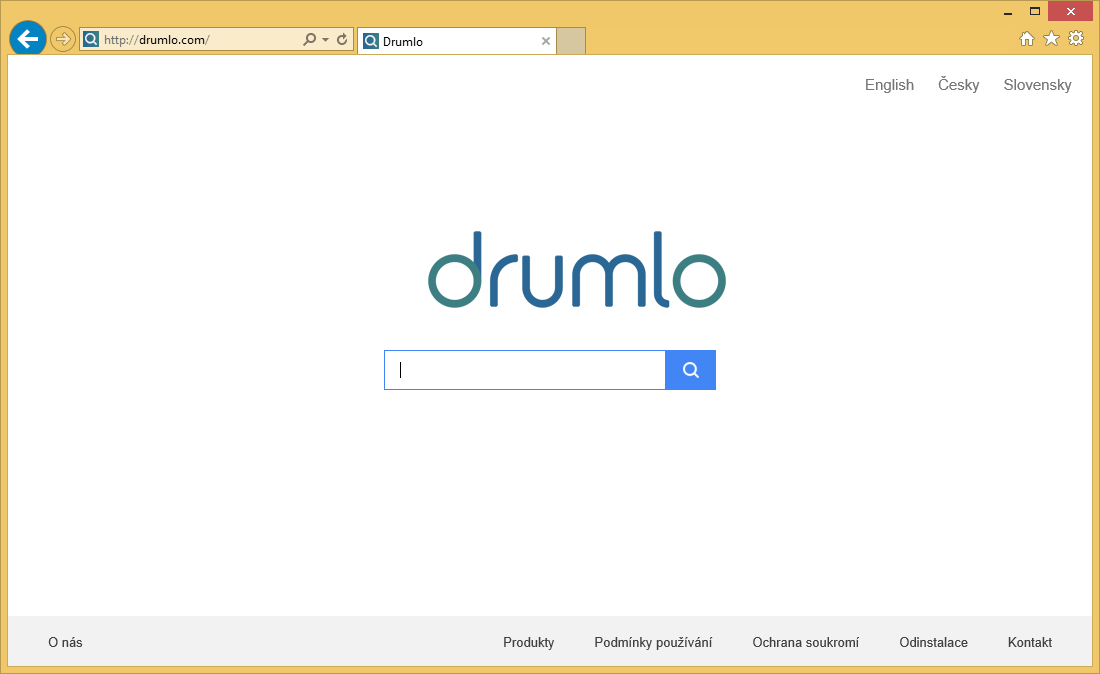
Task: Open the Odinstalace footer link
Action: point(933,642)
